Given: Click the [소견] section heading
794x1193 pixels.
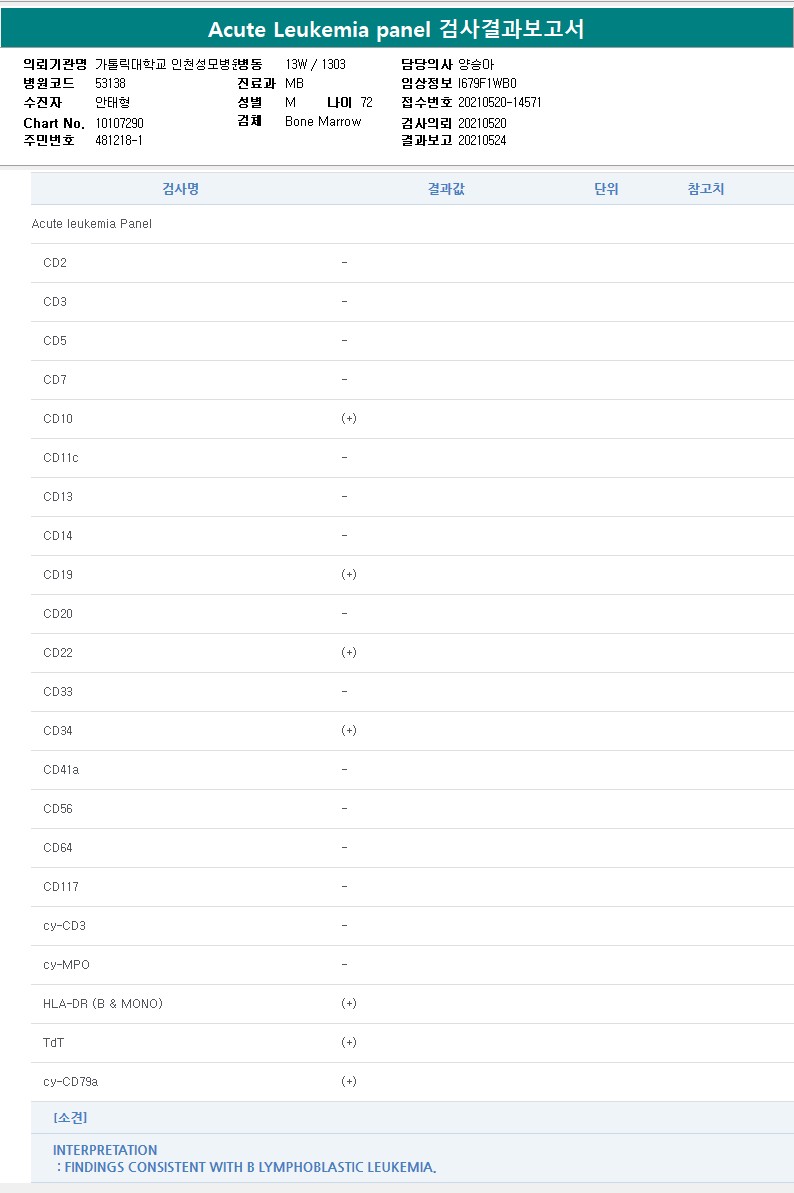Looking at the screenshot, I should 70,1118.
